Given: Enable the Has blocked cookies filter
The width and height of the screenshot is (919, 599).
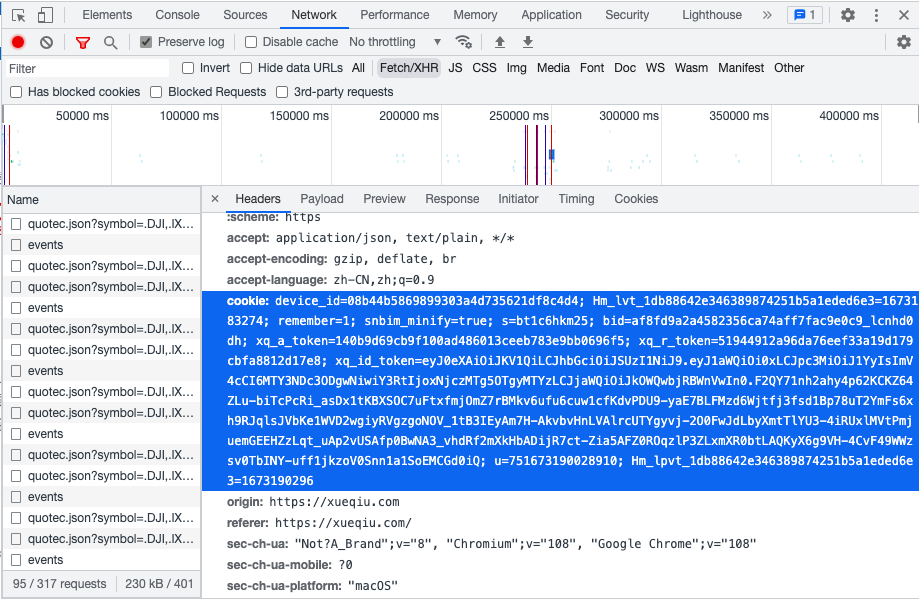Looking at the screenshot, I should [x=16, y=92].
